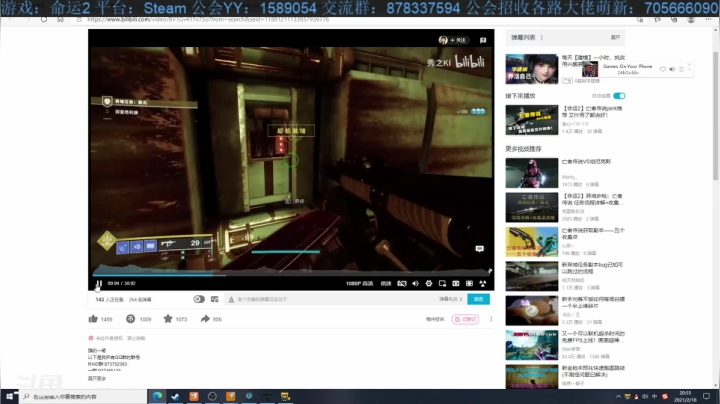Go to browser home page icon
720x404 pixels.
click(60, 20)
